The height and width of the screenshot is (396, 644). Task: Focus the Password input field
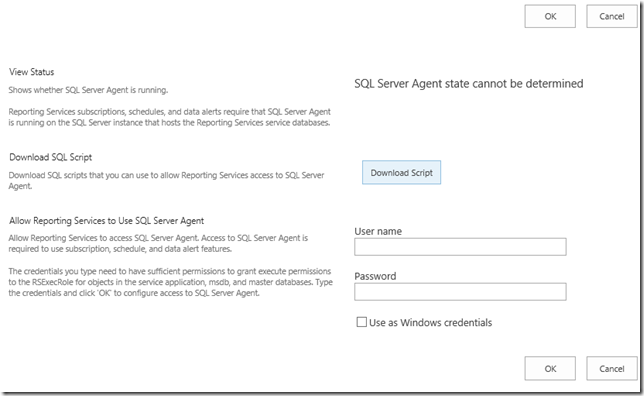(x=460, y=292)
